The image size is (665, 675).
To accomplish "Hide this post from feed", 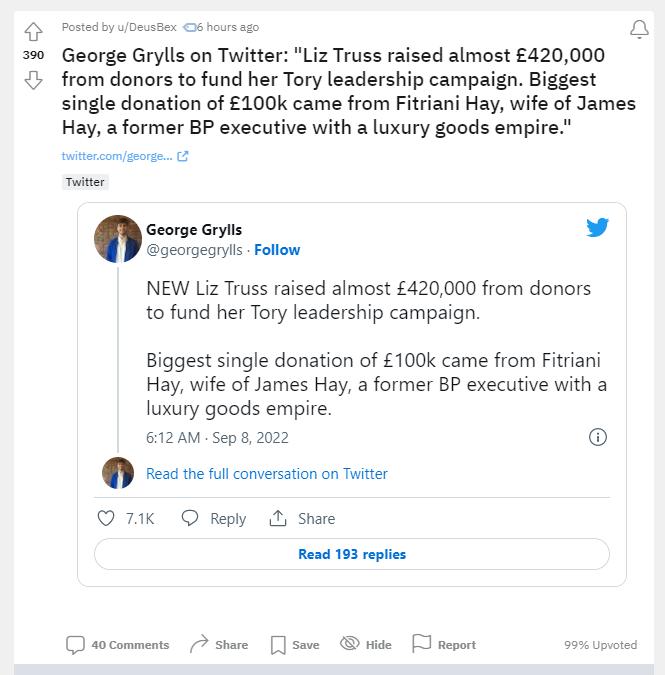I will click(x=366, y=645).
